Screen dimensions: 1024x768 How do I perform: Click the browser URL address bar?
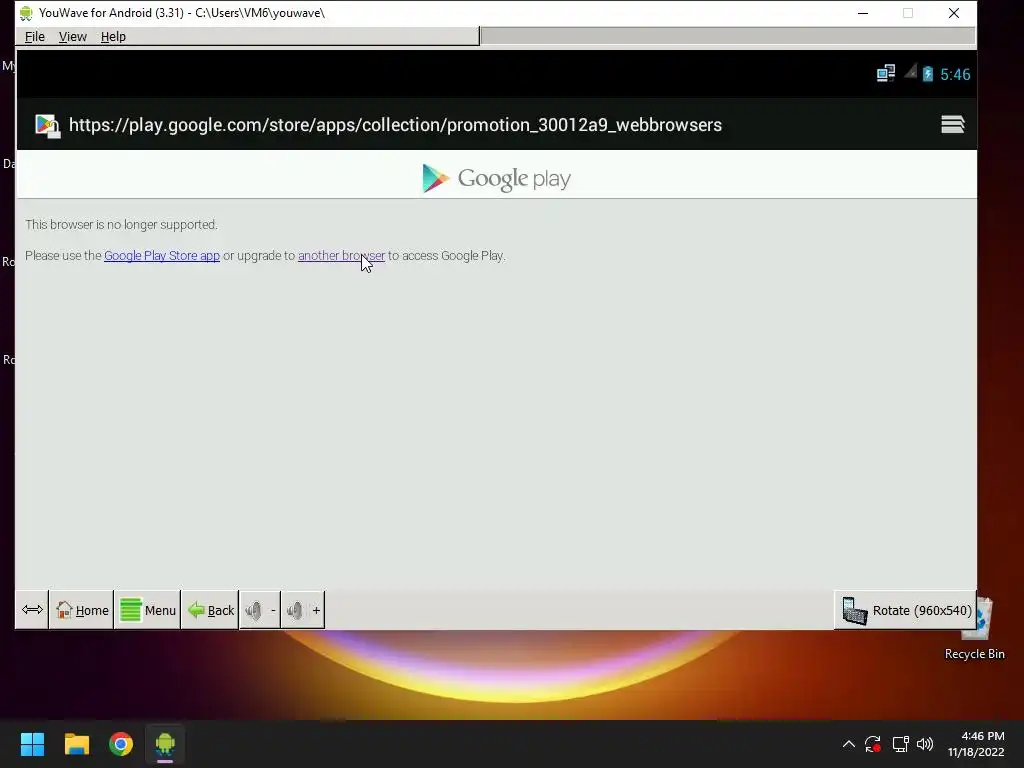[395, 125]
